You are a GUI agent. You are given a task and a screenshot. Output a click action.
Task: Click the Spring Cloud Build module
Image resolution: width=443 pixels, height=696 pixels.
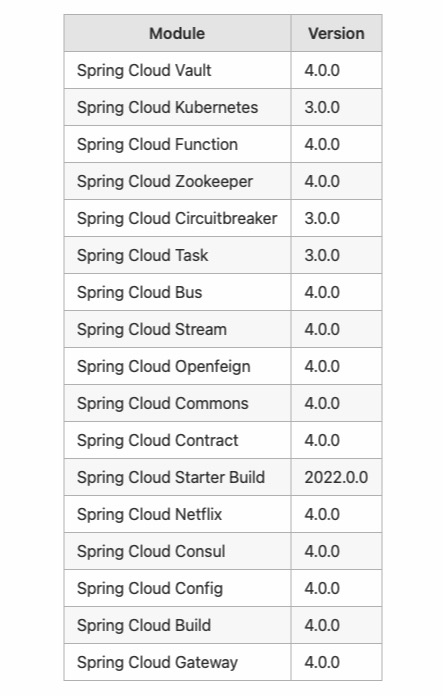click(x=178, y=625)
